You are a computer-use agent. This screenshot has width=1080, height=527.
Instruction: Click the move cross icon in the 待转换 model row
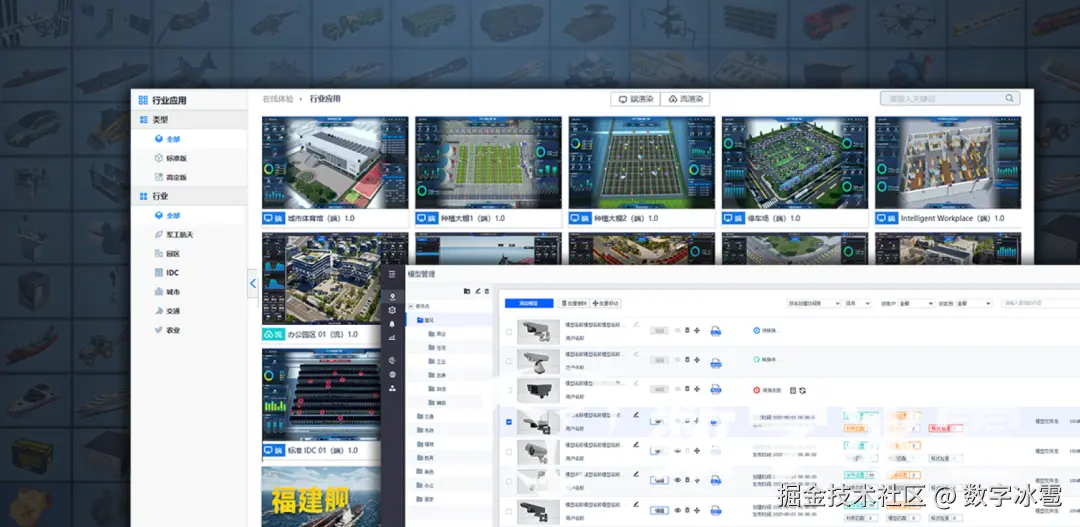click(697, 331)
